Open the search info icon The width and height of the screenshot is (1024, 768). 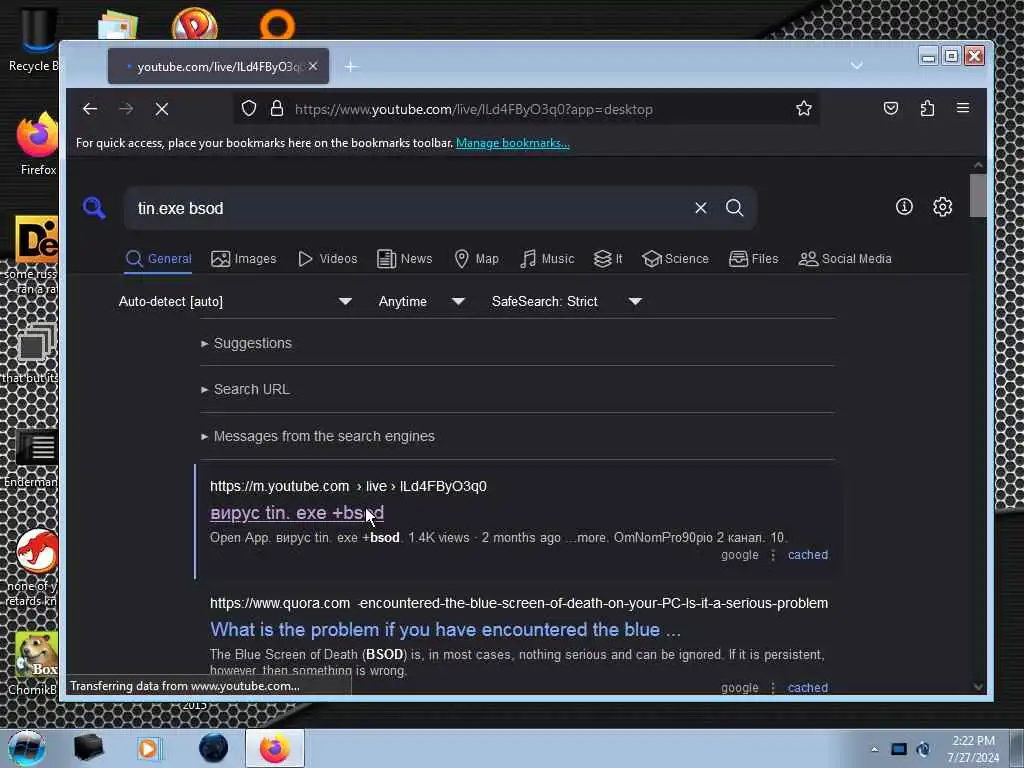pos(904,207)
